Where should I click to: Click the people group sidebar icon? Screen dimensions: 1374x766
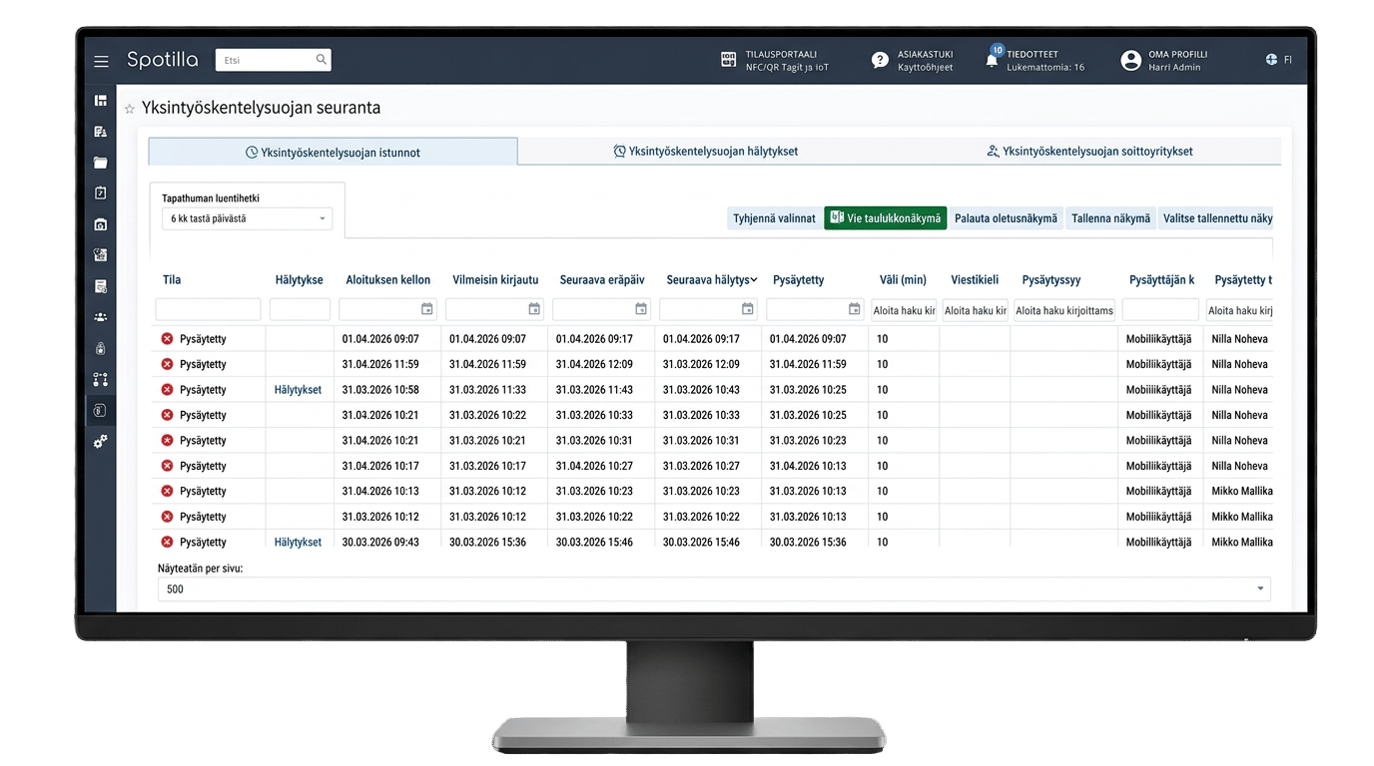click(100, 317)
